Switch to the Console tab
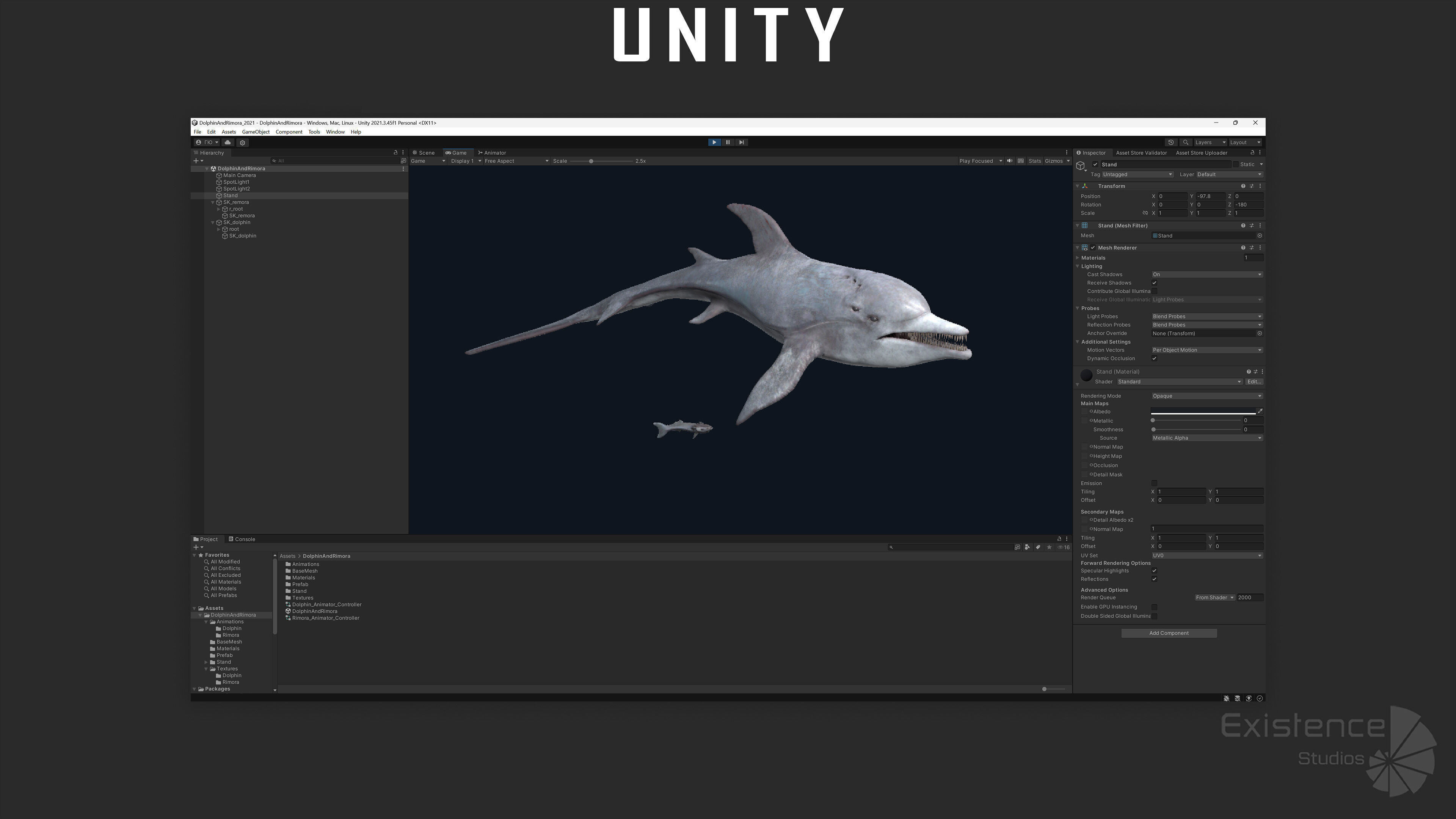 (242, 539)
